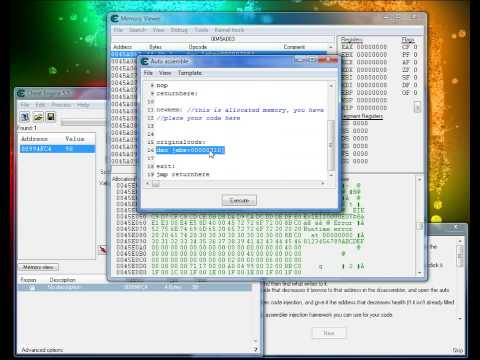Open the File menu in Cheat Engine main window
The image size is (480, 360).
tap(25, 105)
